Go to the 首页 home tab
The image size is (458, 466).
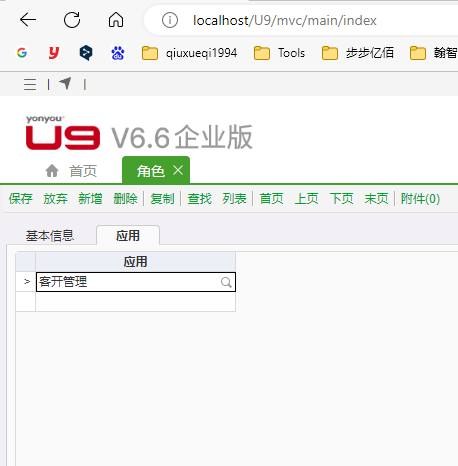(x=71, y=171)
